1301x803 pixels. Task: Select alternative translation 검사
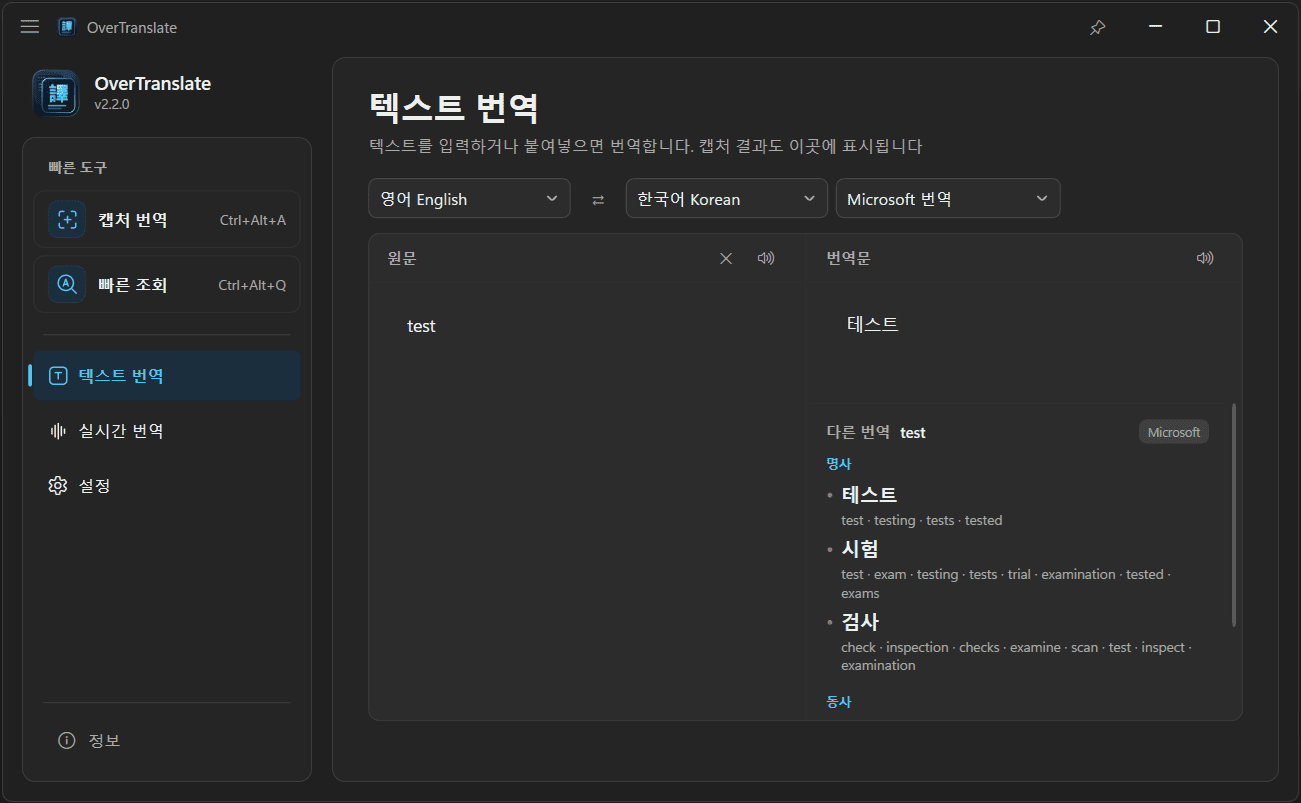click(860, 622)
